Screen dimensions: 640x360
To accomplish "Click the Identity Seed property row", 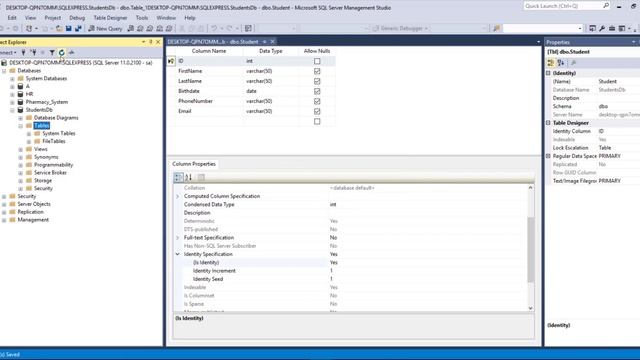I will (x=351, y=279).
